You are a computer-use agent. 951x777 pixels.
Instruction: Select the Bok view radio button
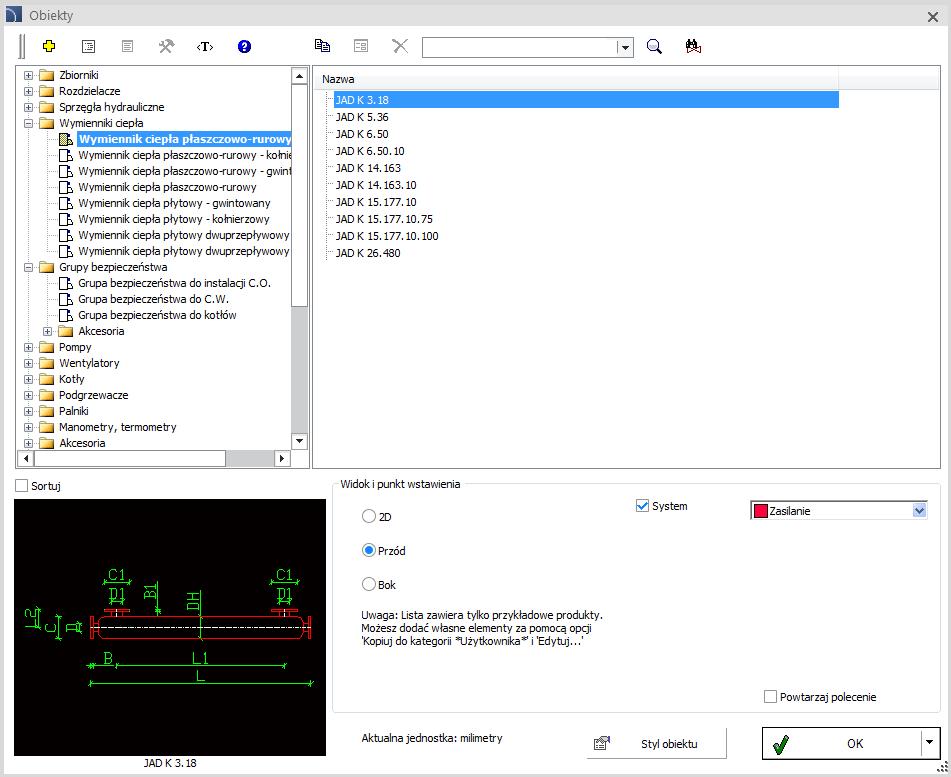point(368,585)
